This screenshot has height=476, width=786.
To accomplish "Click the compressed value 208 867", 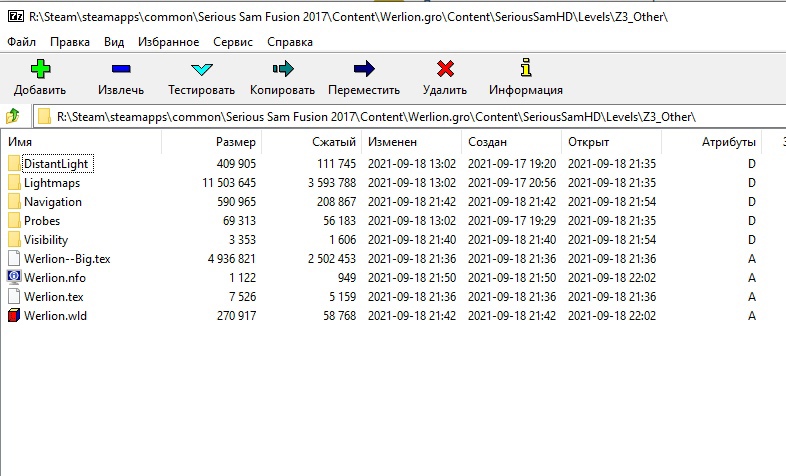I will tap(336, 202).
